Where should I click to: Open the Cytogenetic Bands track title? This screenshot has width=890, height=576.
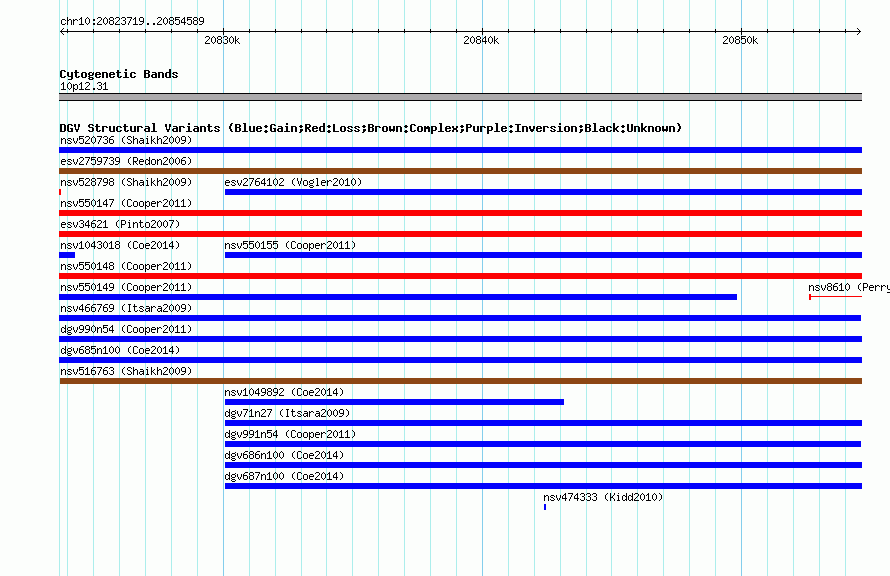click(119, 74)
